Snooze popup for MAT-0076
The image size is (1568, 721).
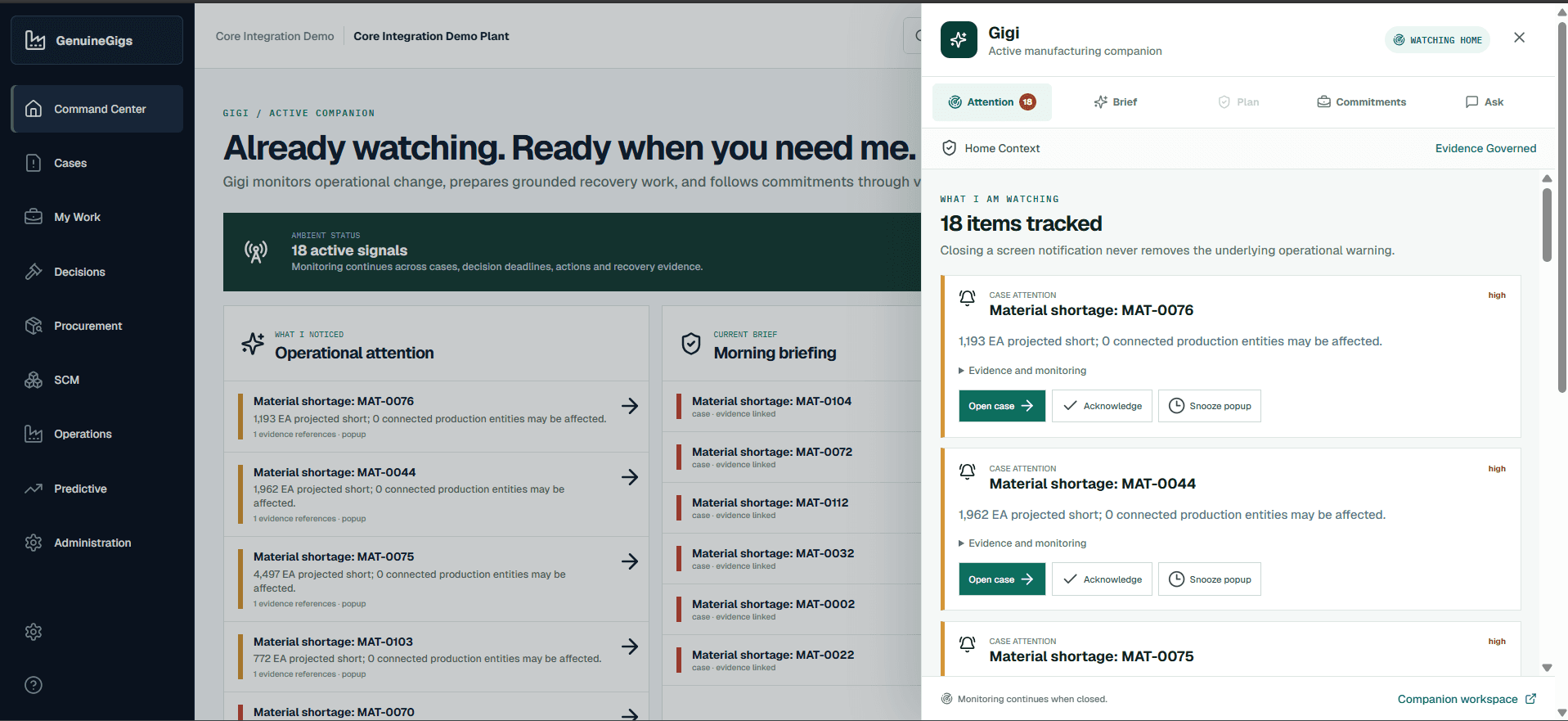1210,406
